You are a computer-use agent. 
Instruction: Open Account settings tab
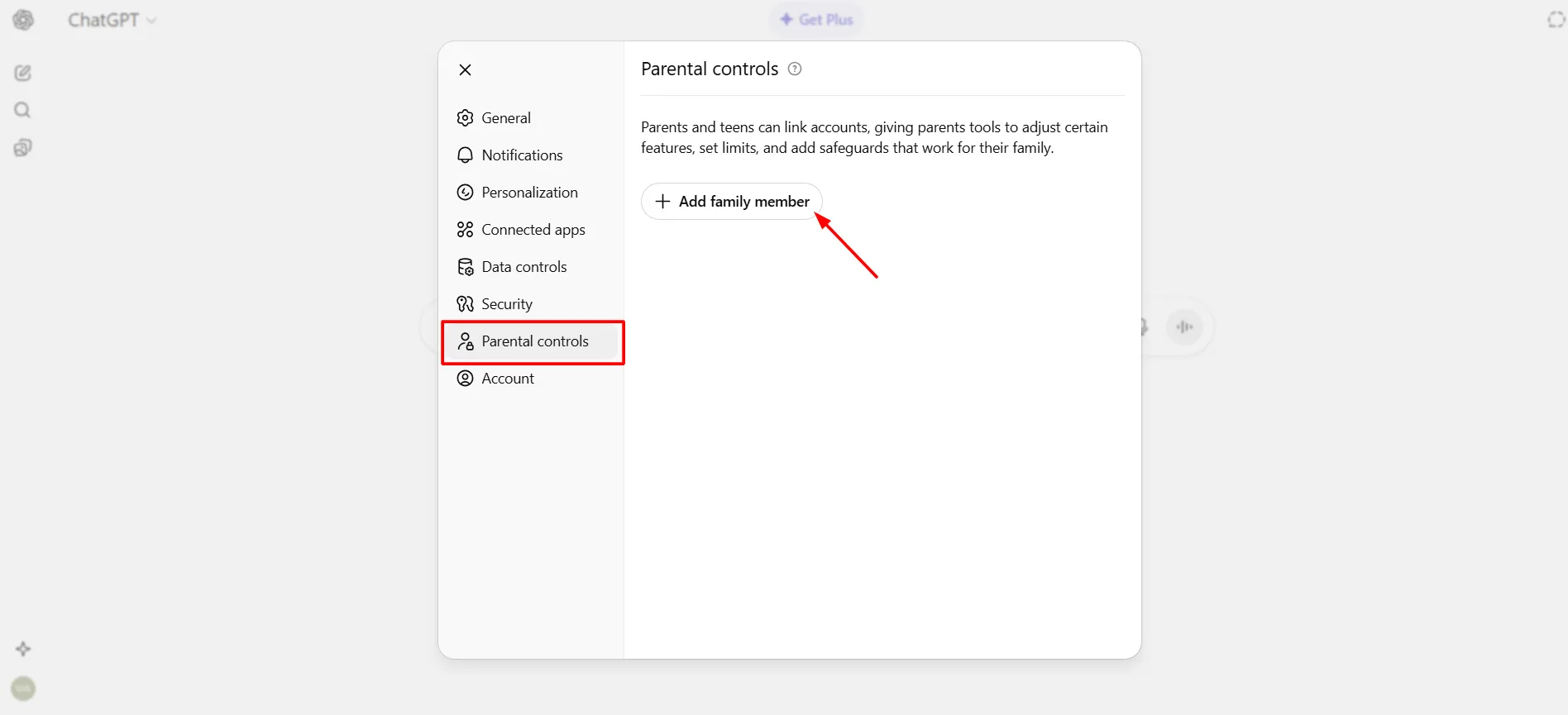click(507, 379)
